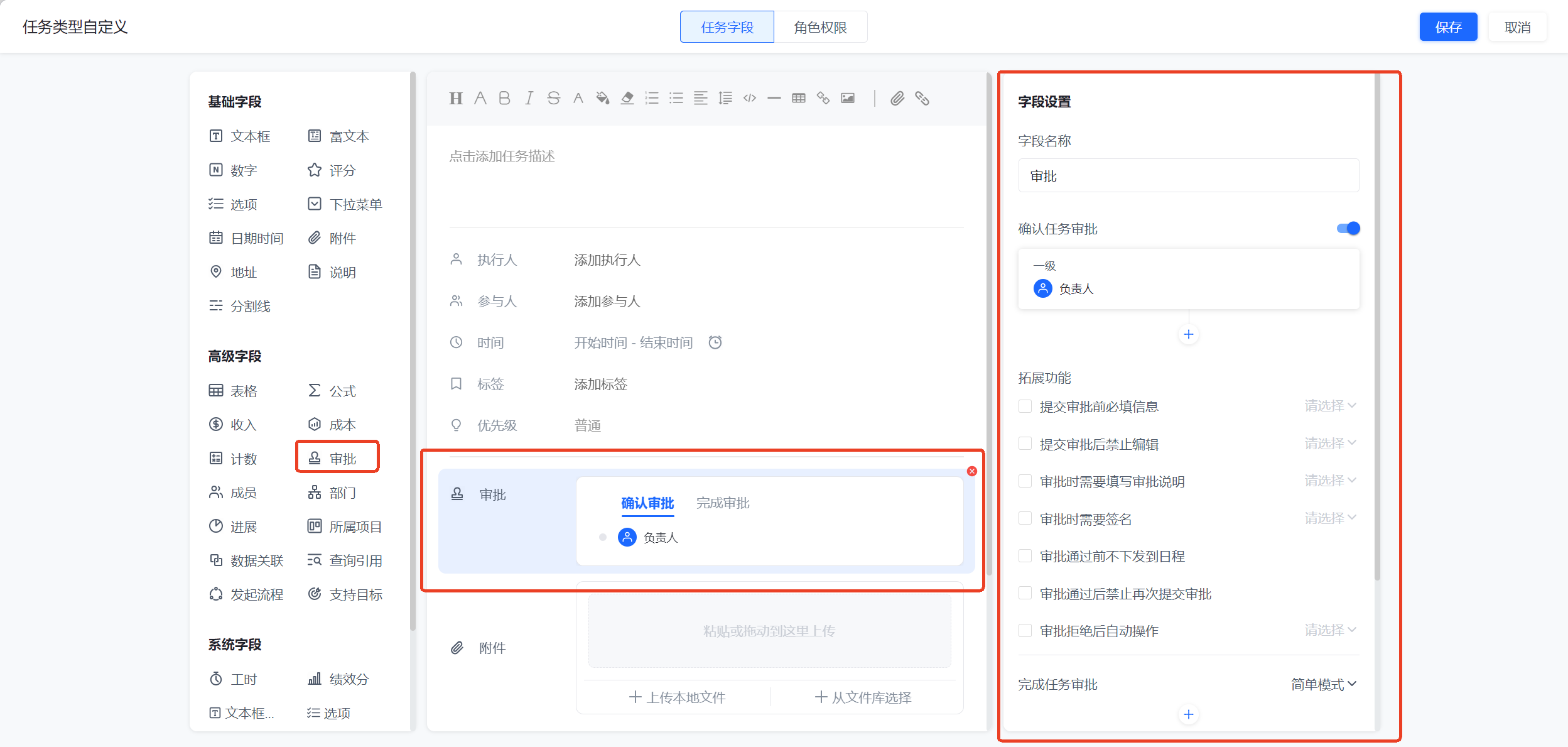Select the 确认审批 tab
1568x747 pixels.
(647, 503)
